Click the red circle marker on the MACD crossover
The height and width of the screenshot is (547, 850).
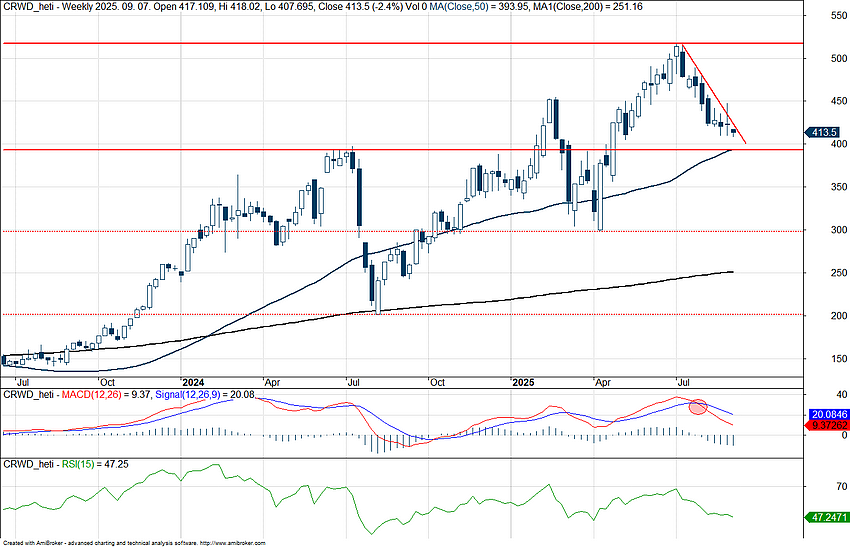698,407
